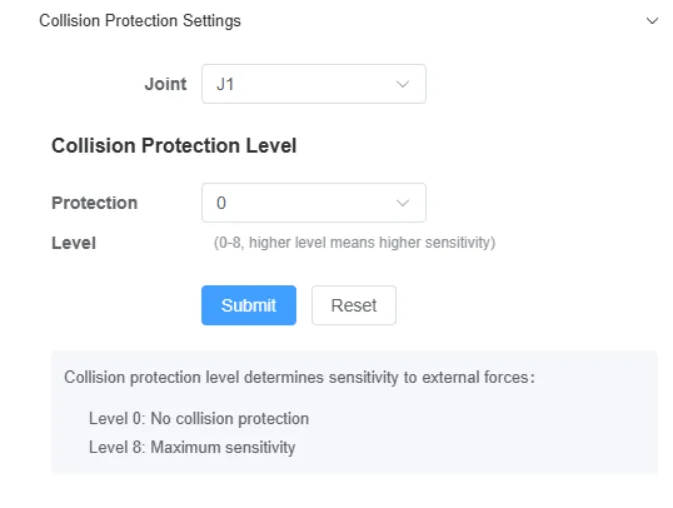Click blank space right of Reset button

[520, 306]
